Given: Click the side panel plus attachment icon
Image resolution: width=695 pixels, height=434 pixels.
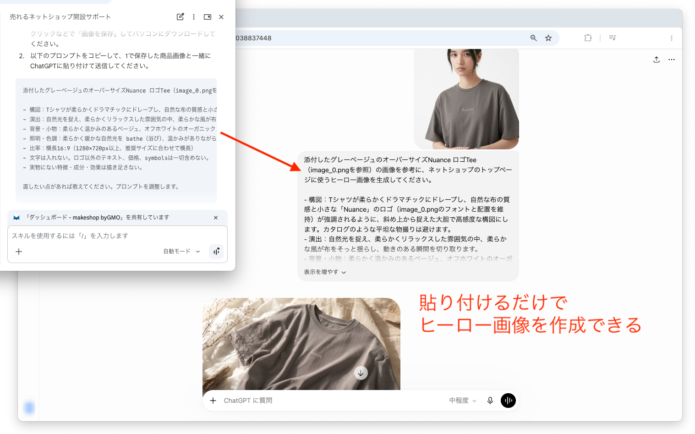Looking at the screenshot, I should 19,251.
